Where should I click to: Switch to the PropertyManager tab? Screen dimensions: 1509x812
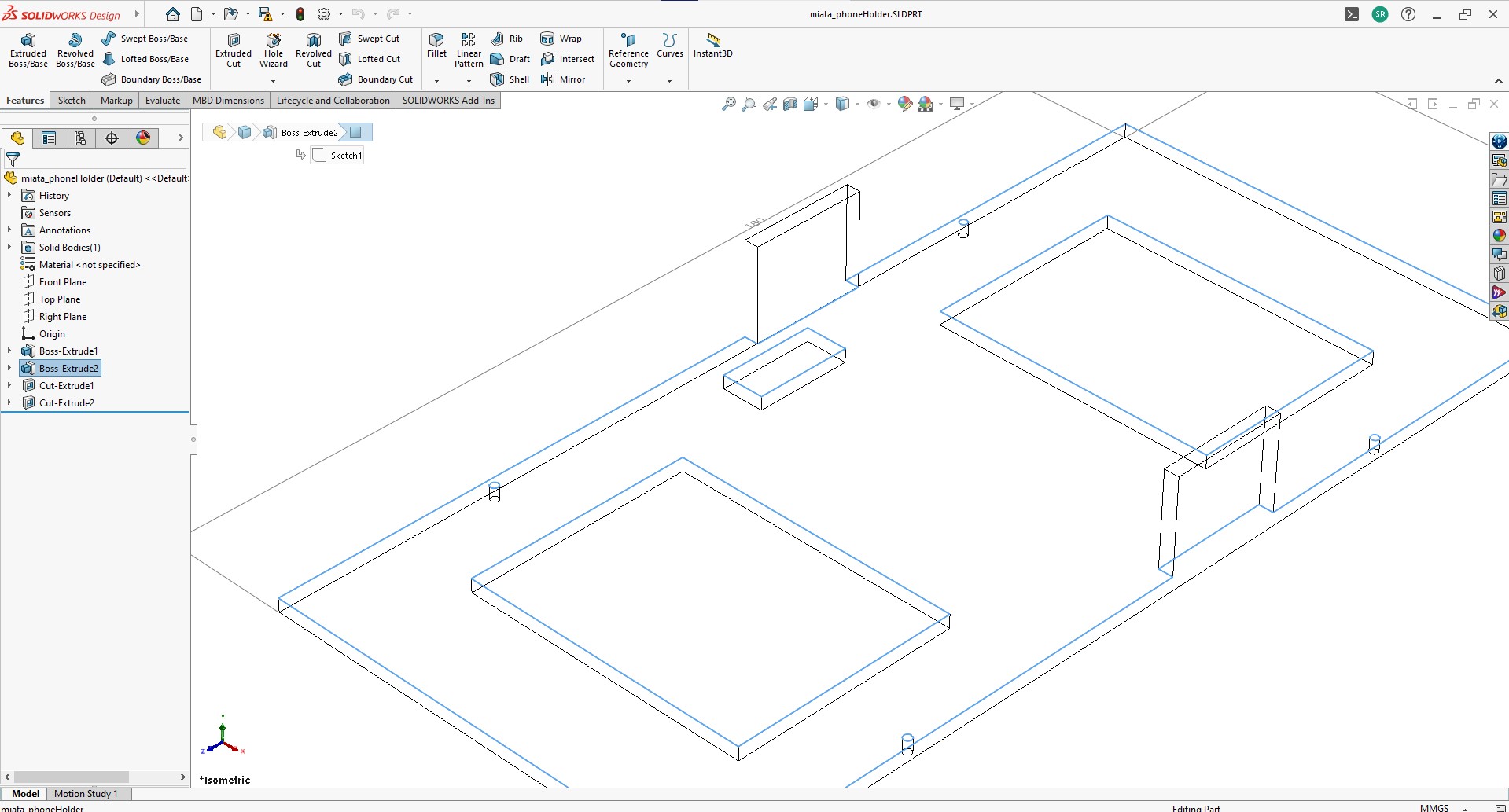click(x=49, y=138)
